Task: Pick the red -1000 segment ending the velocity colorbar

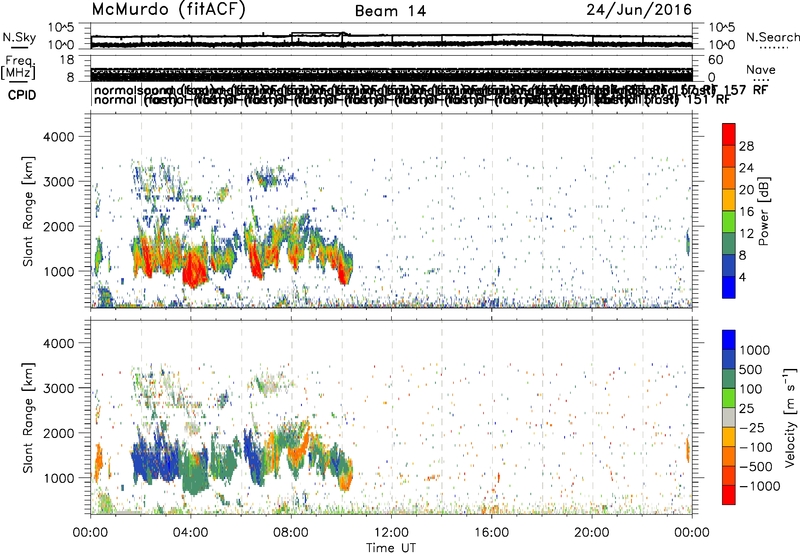Action: coord(729,495)
